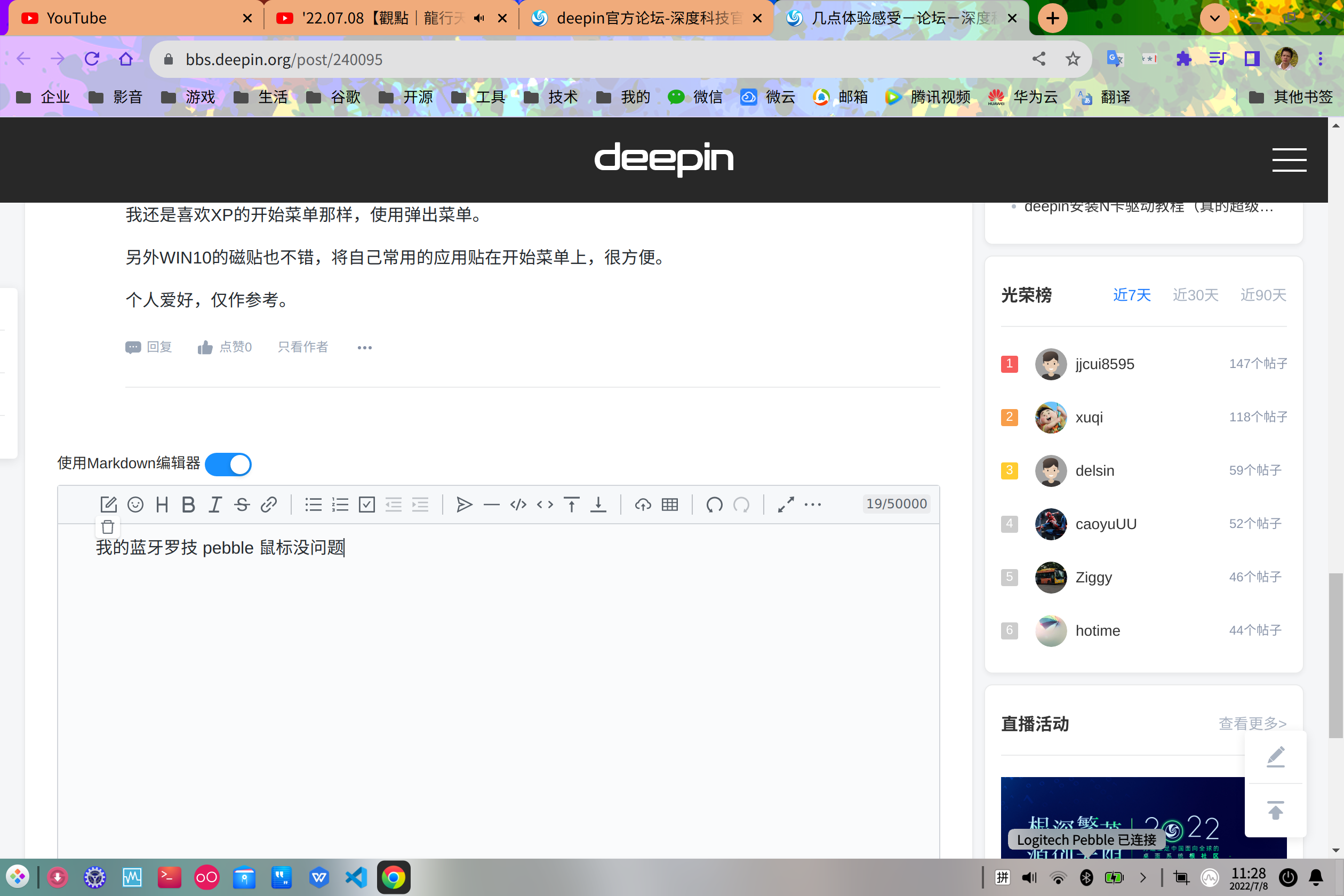The width and height of the screenshot is (1344, 896).
Task: Insert an ordered list
Action: 340,505
